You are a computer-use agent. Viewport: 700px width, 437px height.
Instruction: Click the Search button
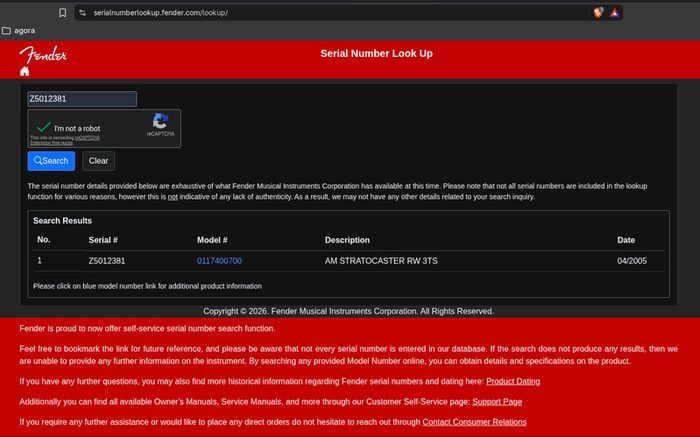[x=51, y=161]
